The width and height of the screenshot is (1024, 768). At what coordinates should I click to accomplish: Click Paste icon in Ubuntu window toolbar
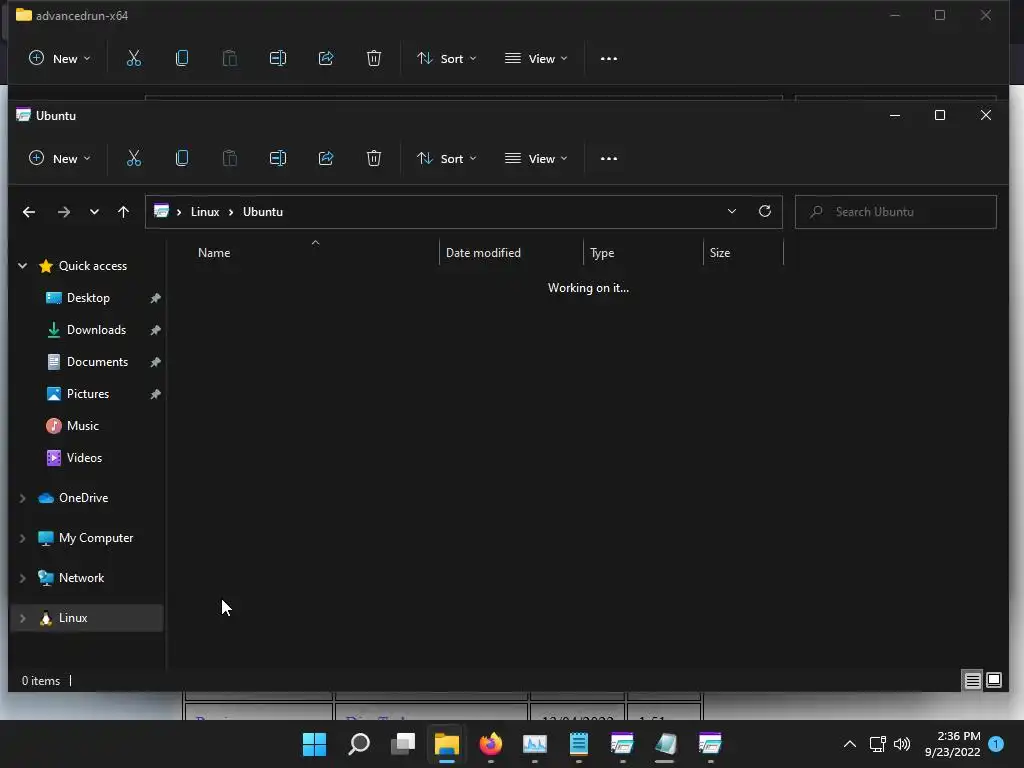coord(230,158)
